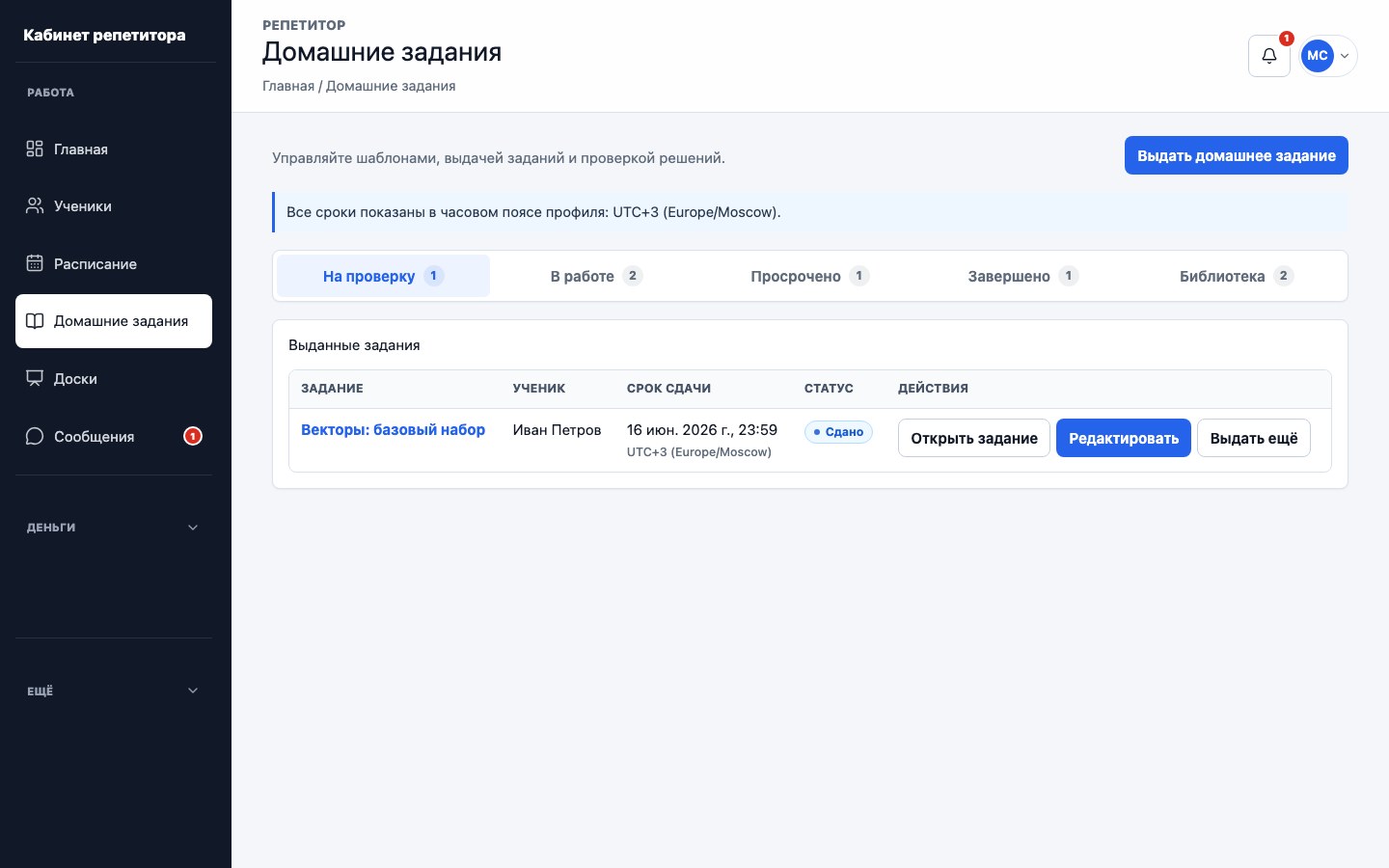
Task: Open the profile menu chevron
Action: pyautogui.click(x=1345, y=56)
